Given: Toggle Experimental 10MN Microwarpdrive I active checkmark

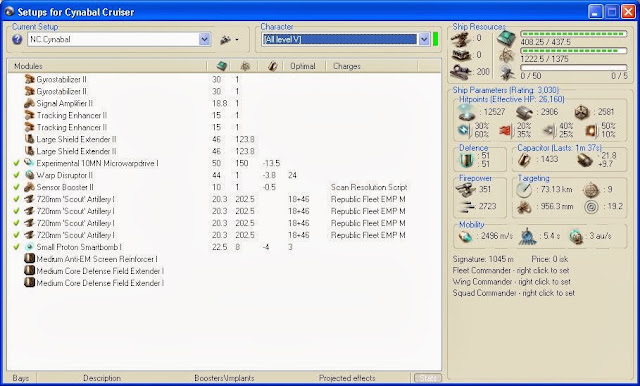Looking at the screenshot, I should (x=16, y=163).
